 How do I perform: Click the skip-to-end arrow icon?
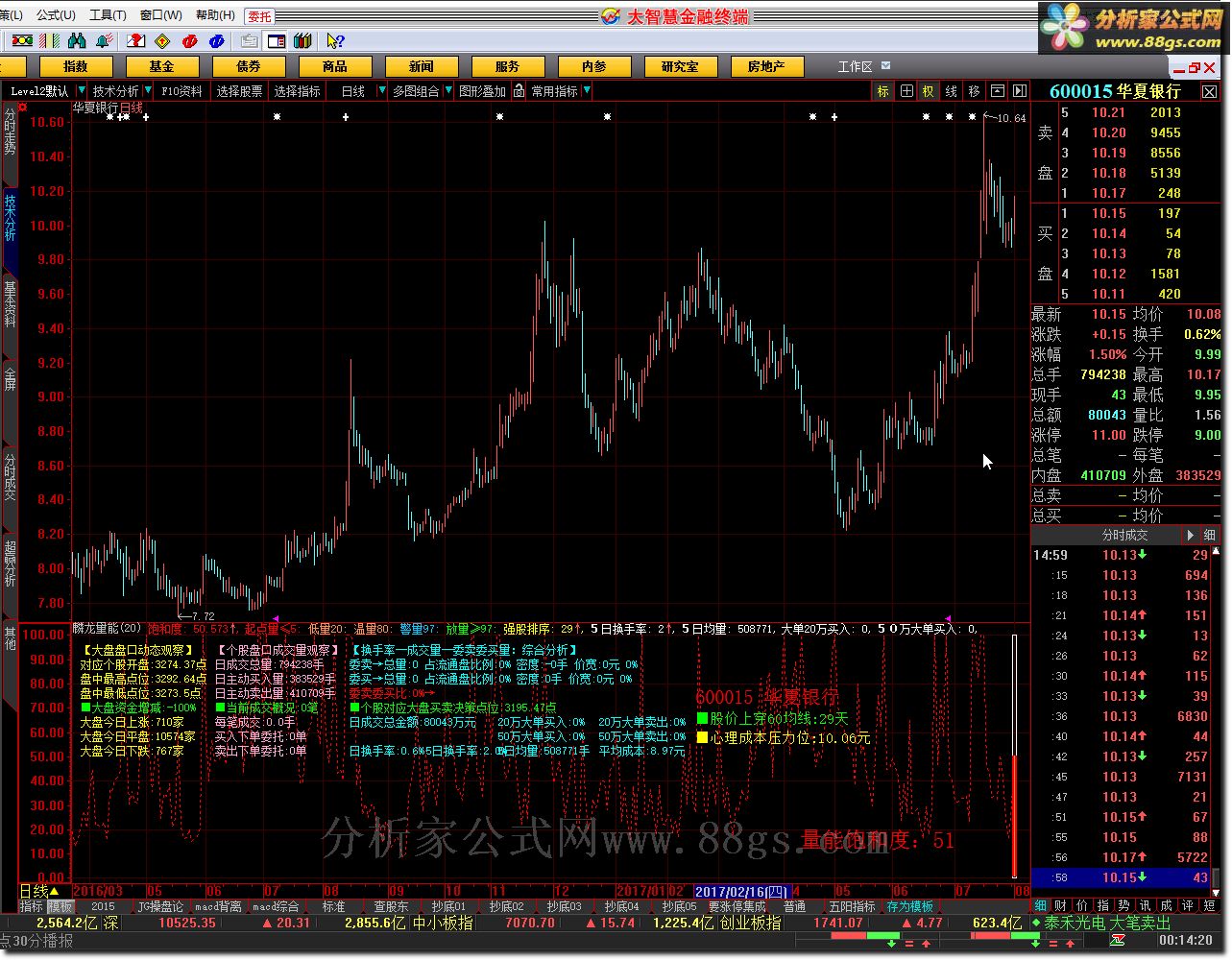point(1020,91)
